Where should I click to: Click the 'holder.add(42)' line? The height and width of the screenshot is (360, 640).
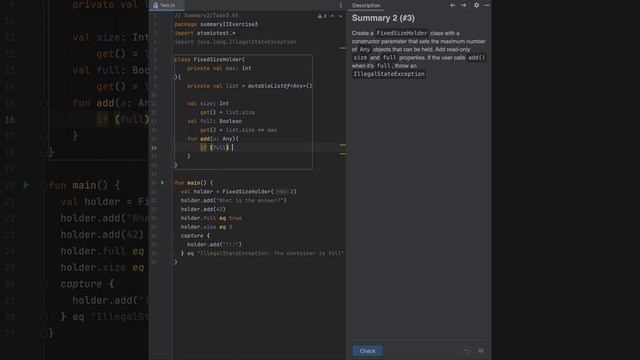click(x=203, y=209)
